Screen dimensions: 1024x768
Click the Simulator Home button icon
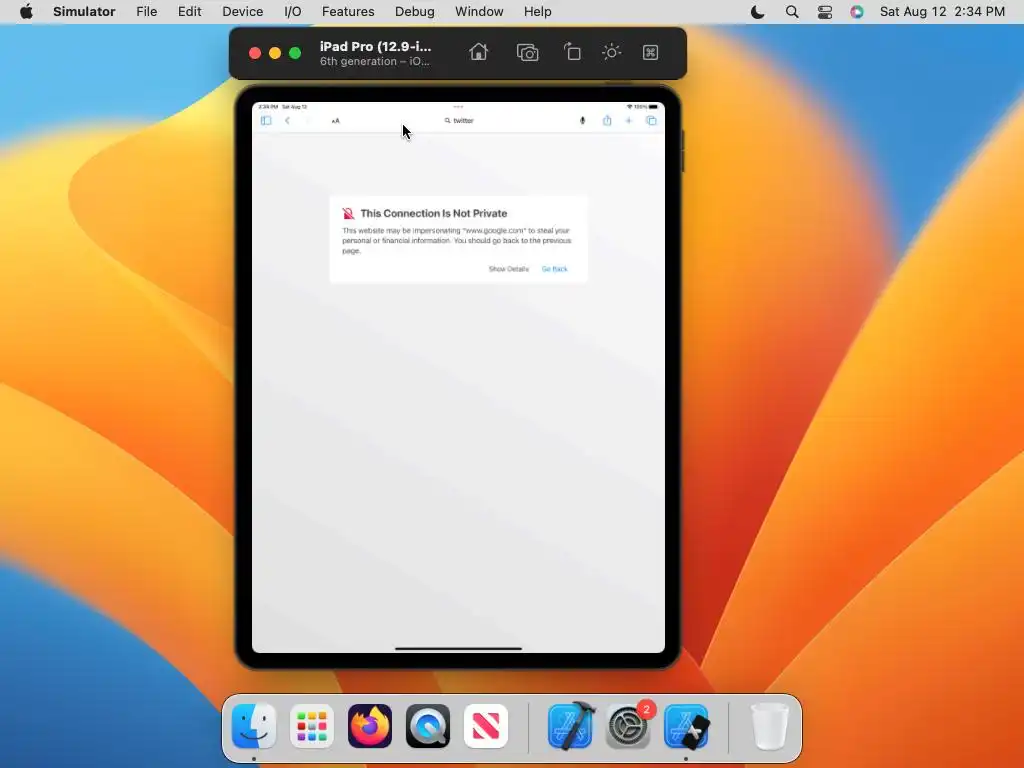click(x=479, y=52)
